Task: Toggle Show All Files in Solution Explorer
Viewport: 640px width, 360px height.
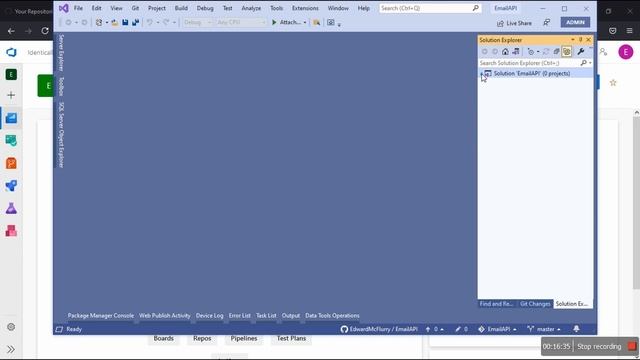Action: coord(567,51)
